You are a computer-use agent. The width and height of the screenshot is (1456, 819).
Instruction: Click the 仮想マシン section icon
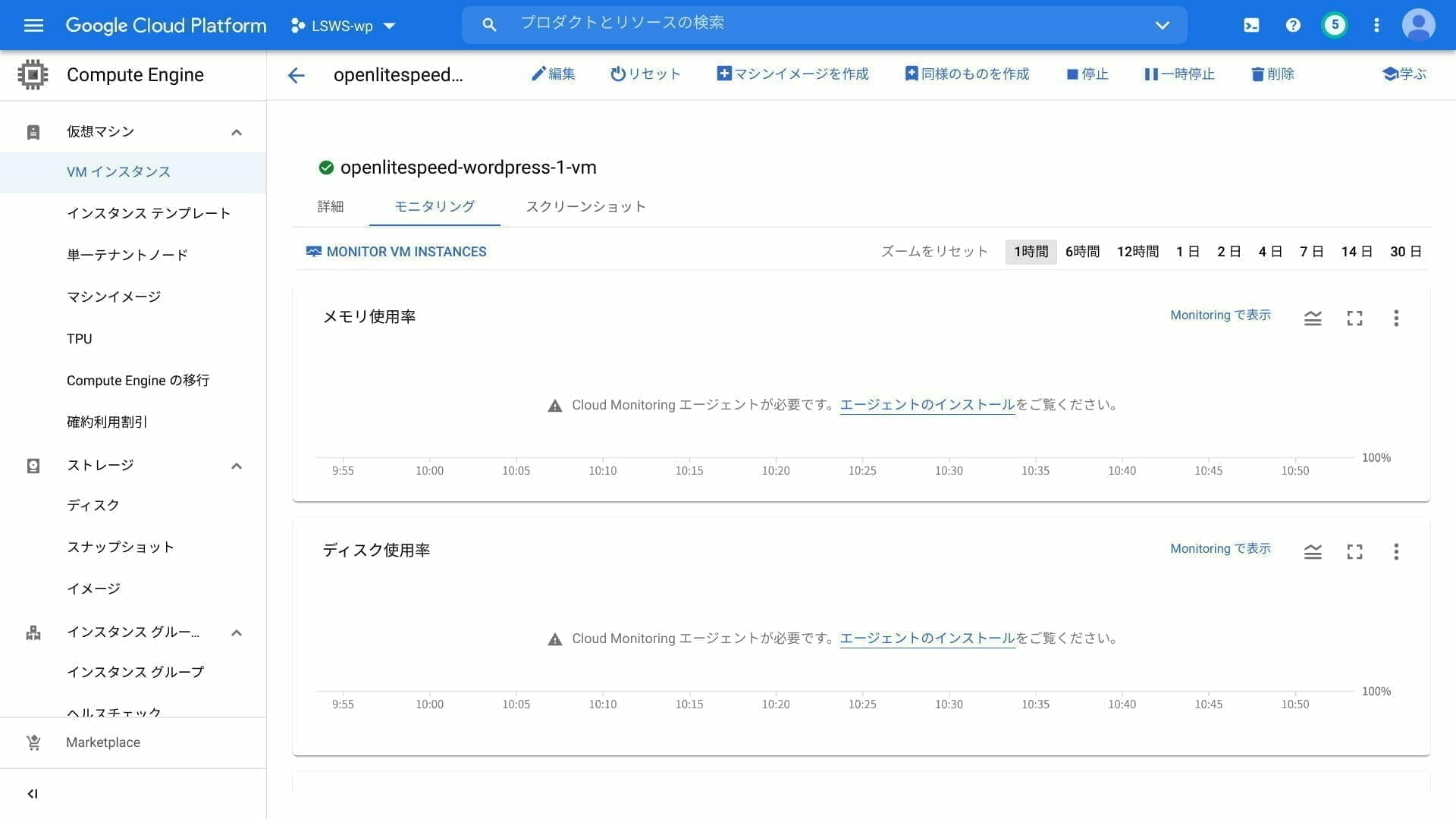coord(33,132)
